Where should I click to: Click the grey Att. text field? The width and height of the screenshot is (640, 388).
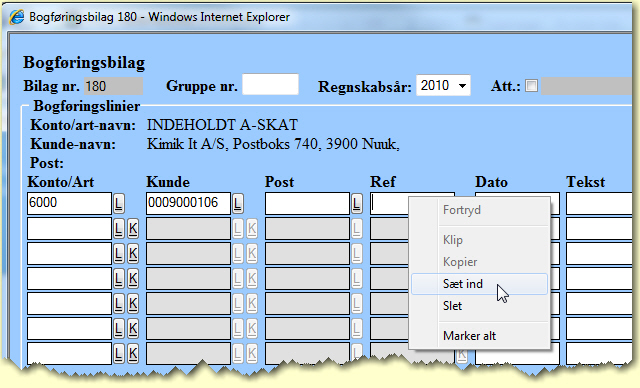pyautogui.click(x=586, y=86)
